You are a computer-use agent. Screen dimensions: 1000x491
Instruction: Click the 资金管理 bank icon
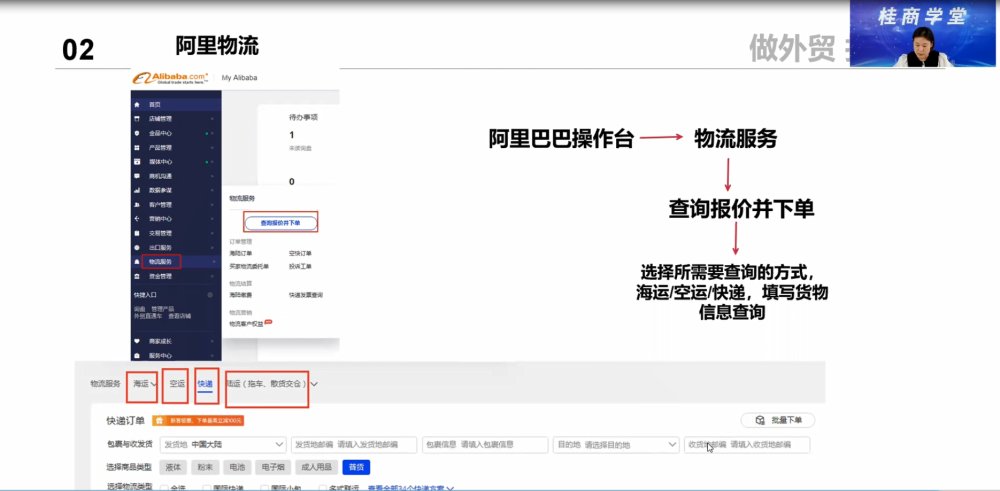click(x=136, y=276)
